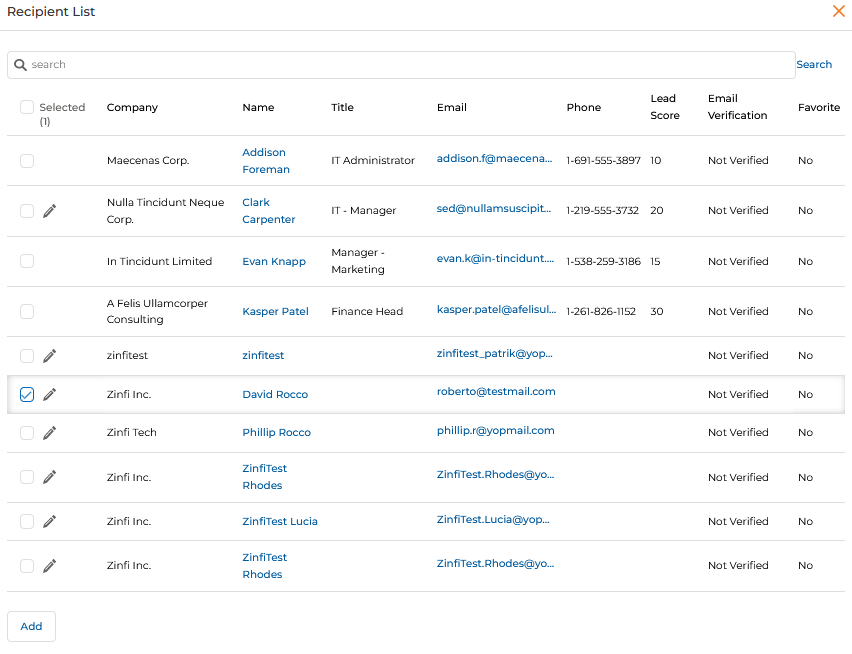Open the Evan Knapp name link

(274, 261)
